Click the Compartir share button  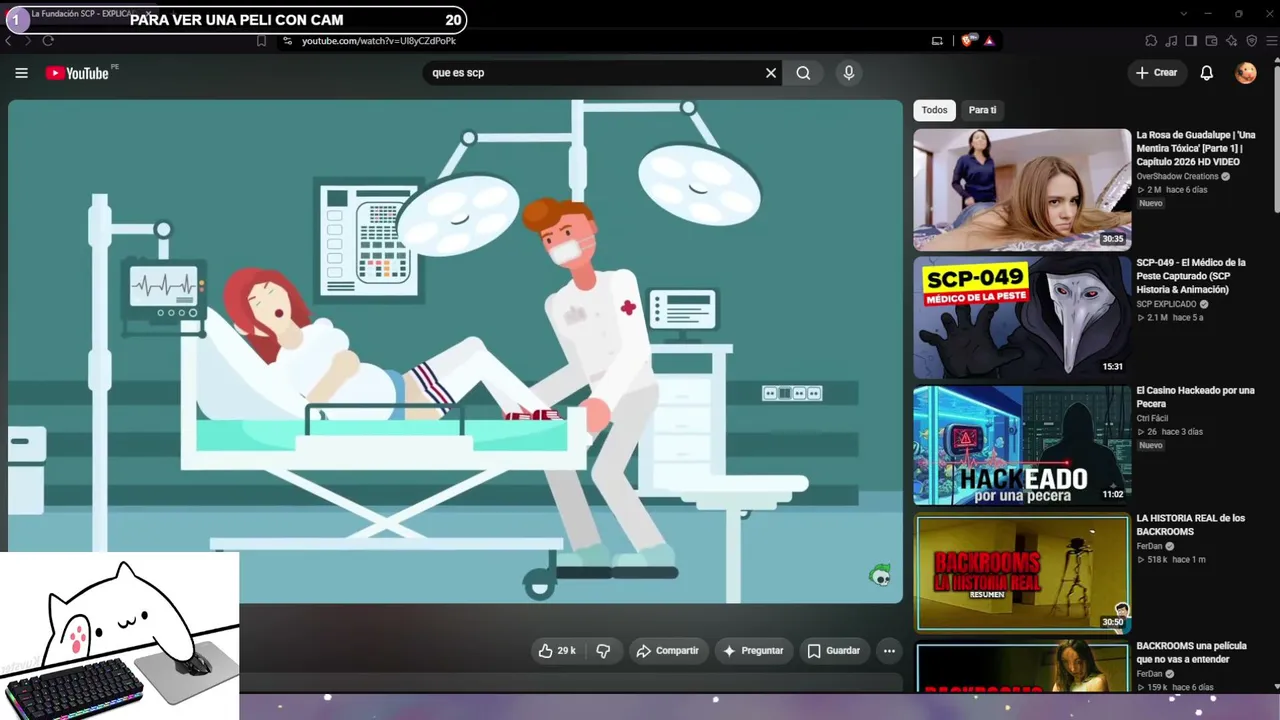click(667, 651)
